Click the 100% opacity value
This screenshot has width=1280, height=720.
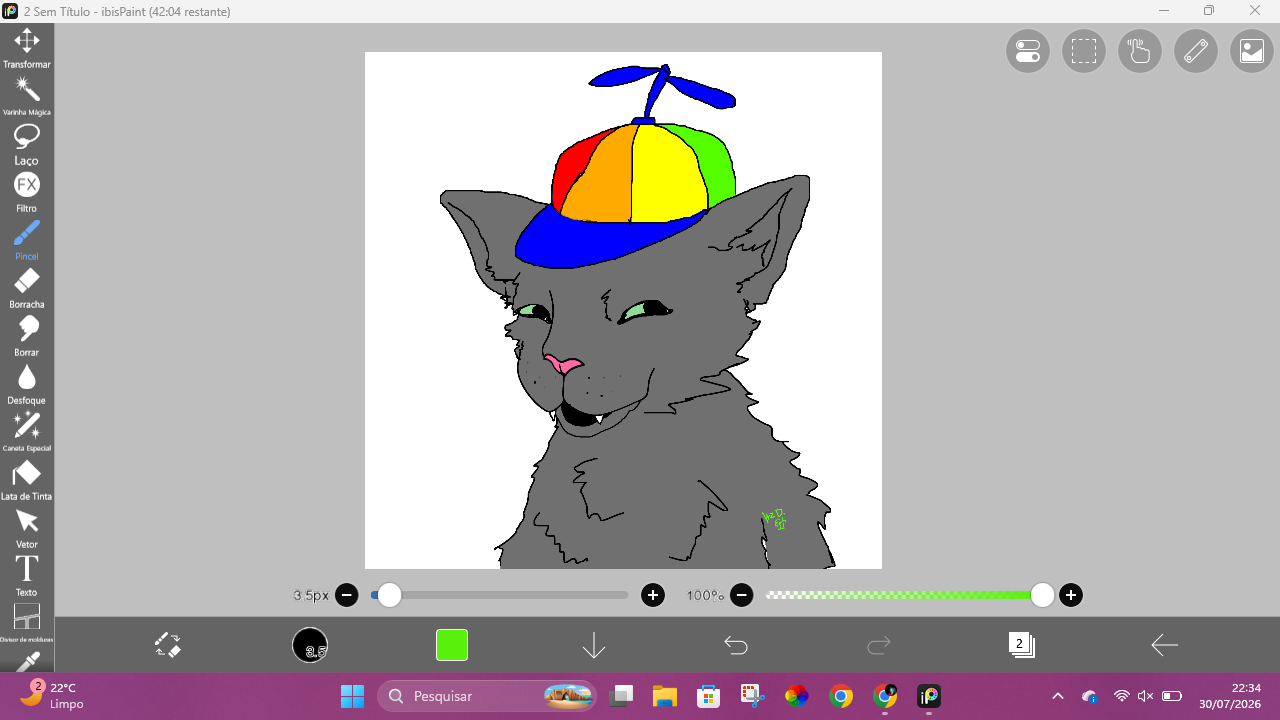(x=705, y=596)
